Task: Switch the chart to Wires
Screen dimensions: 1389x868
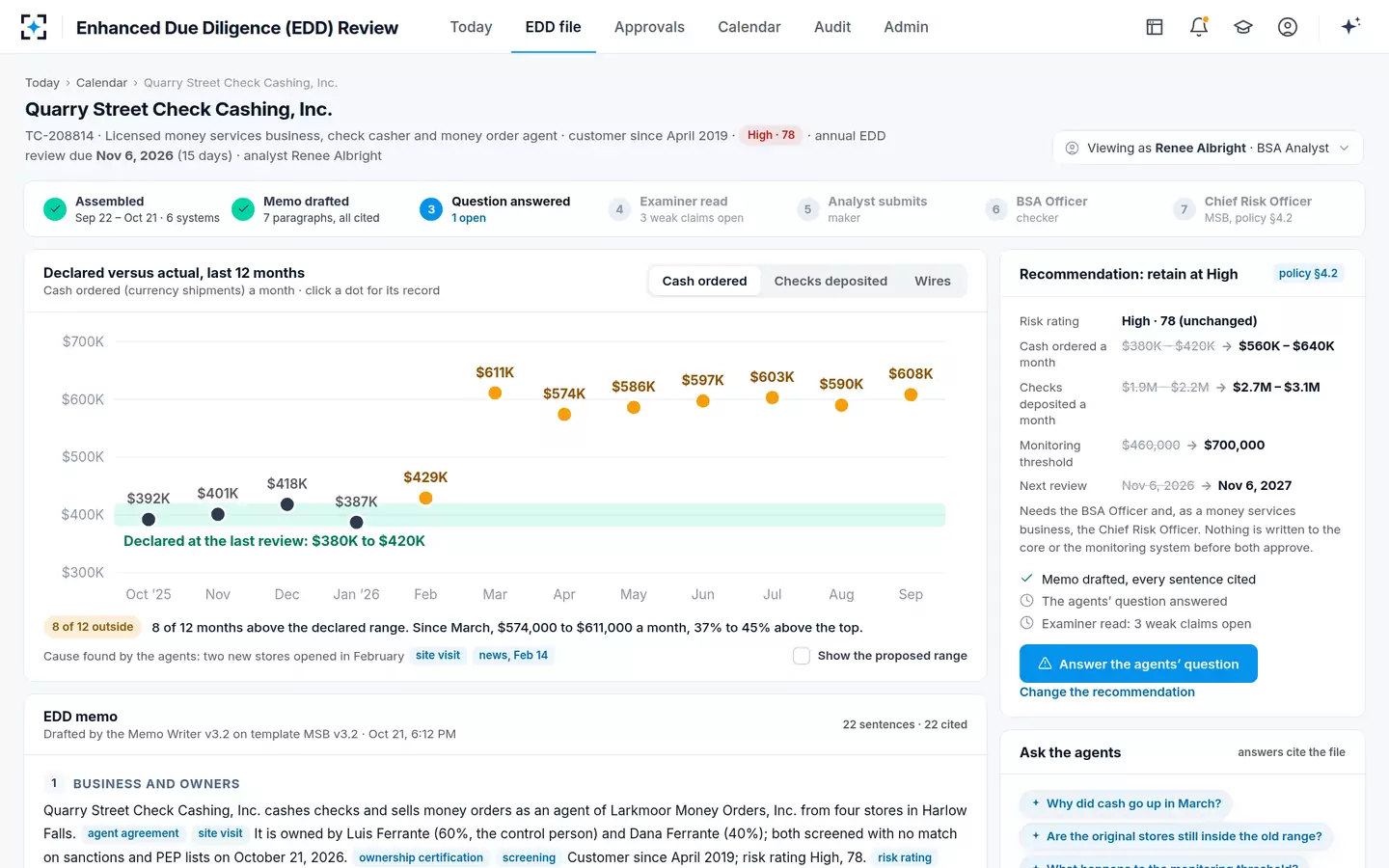Action: pos(933,281)
